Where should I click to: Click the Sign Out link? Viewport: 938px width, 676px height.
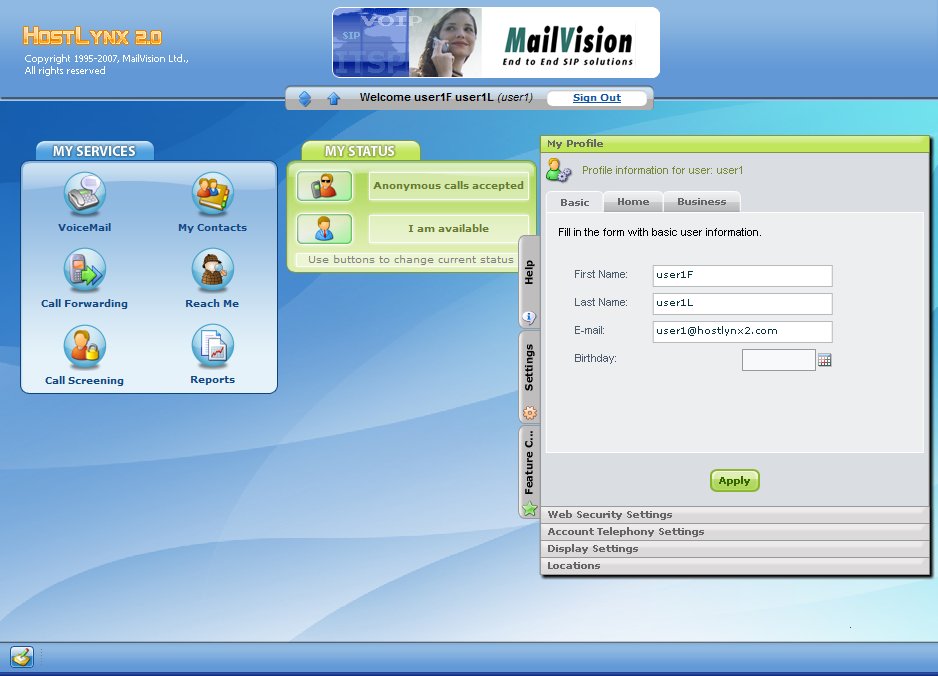pyautogui.click(x=597, y=98)
